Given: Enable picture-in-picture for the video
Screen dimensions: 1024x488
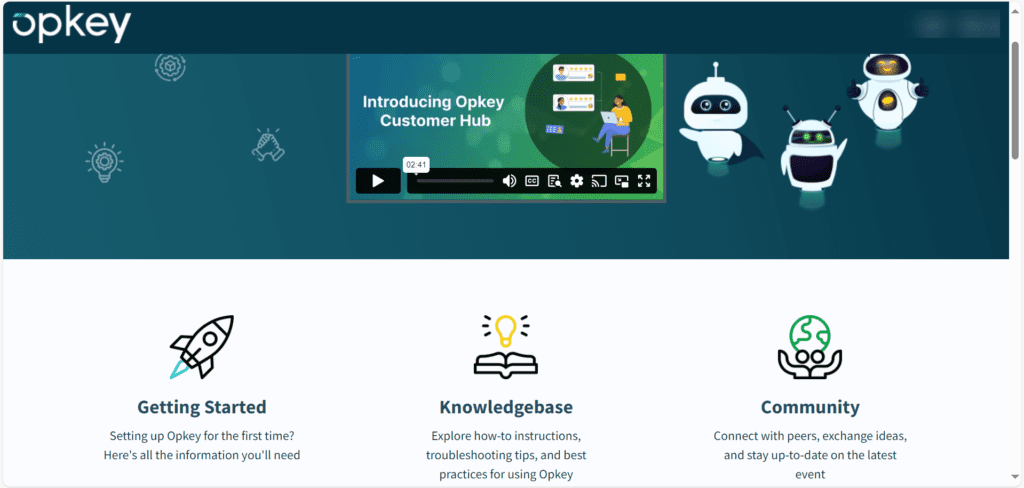Looking at the screenshot, I should tap(622, 181).
